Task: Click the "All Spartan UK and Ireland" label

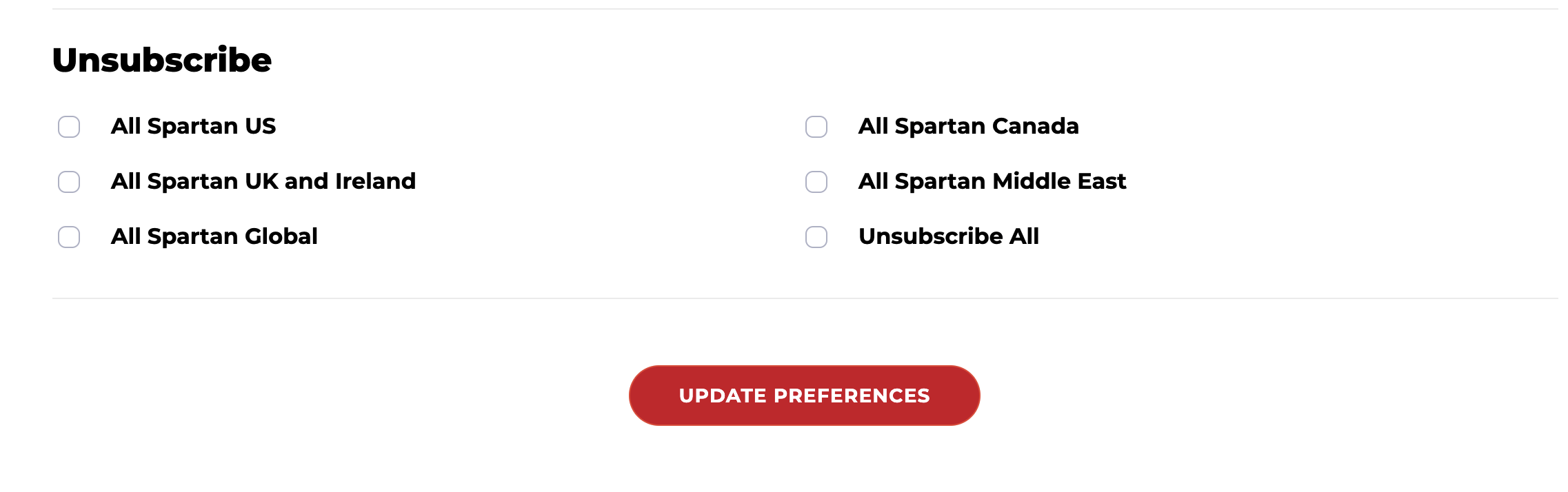Action: [263, 181]
